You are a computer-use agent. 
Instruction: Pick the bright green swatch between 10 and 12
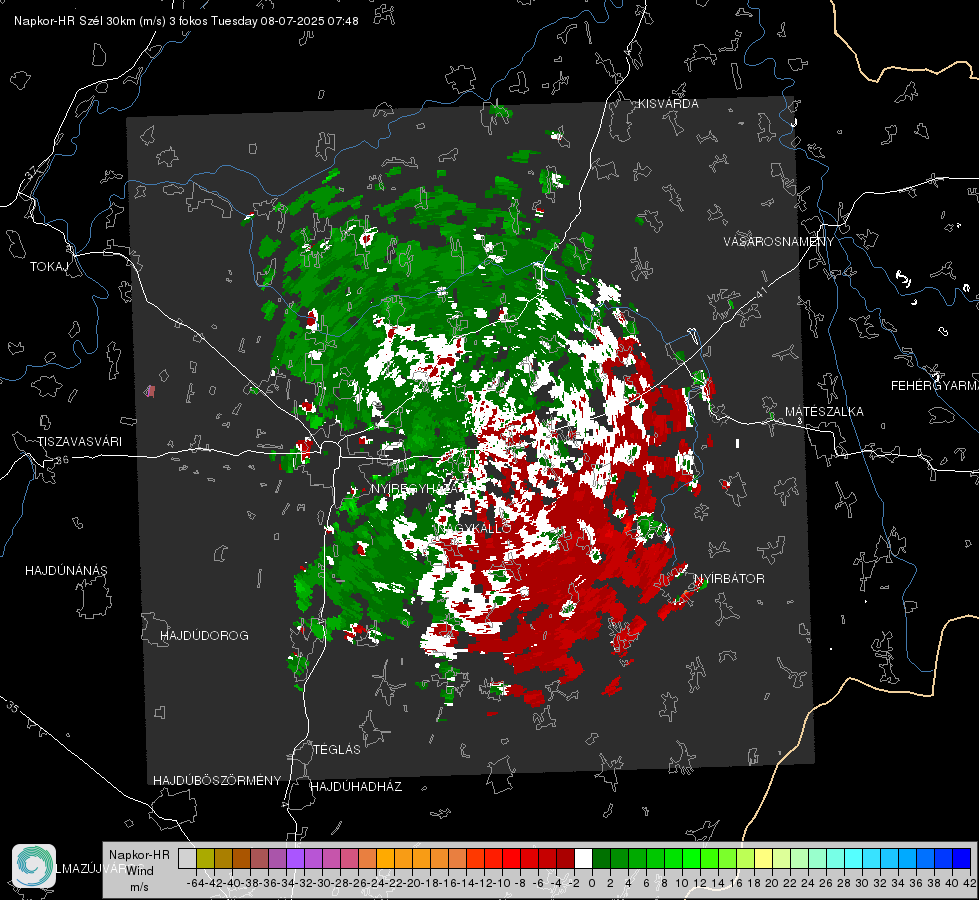(x=691, y=859)
